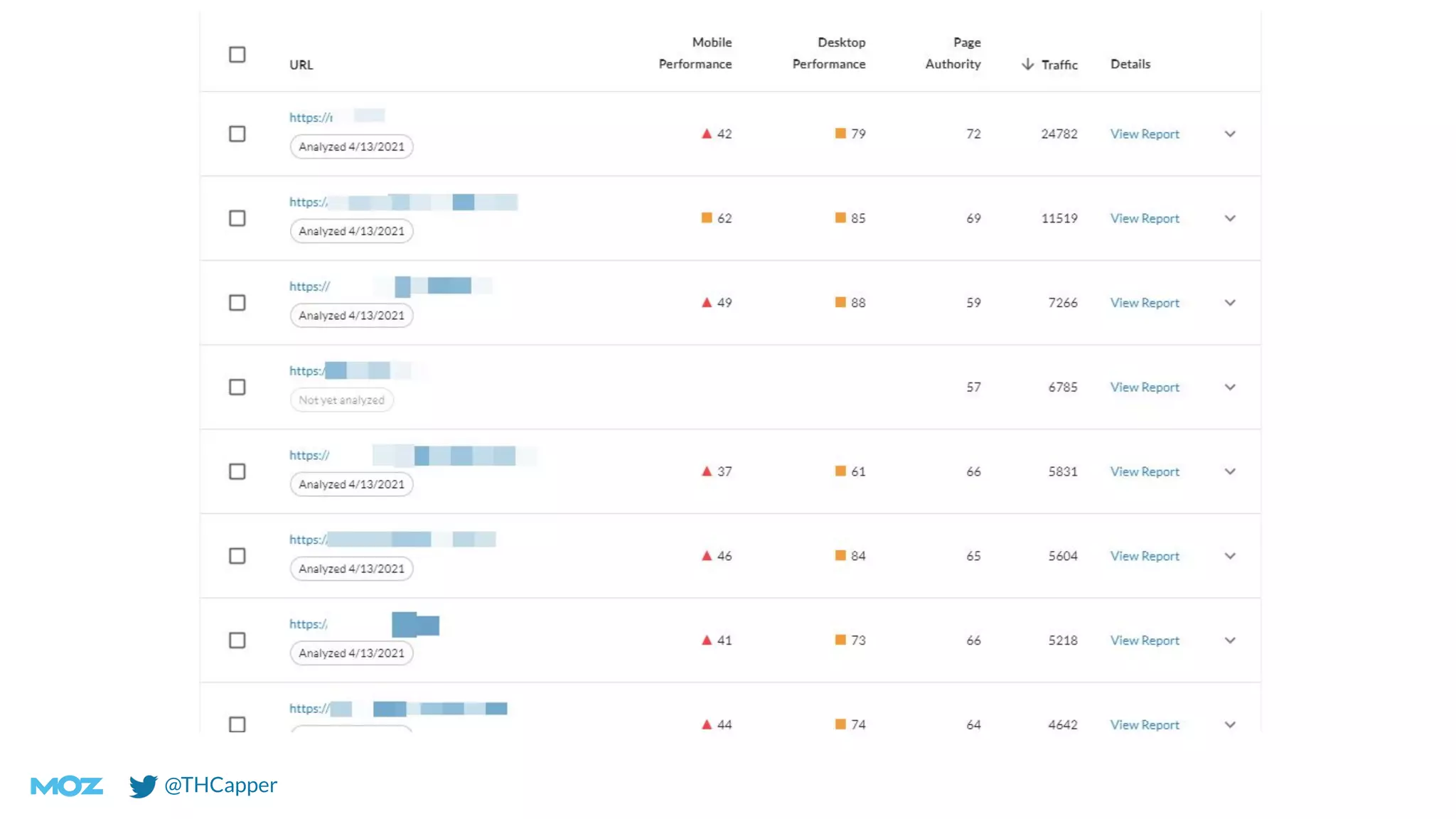Toggle the select-all checkbox in header
The width and height of the screenshot is (1456, 819).
[237, 55]
